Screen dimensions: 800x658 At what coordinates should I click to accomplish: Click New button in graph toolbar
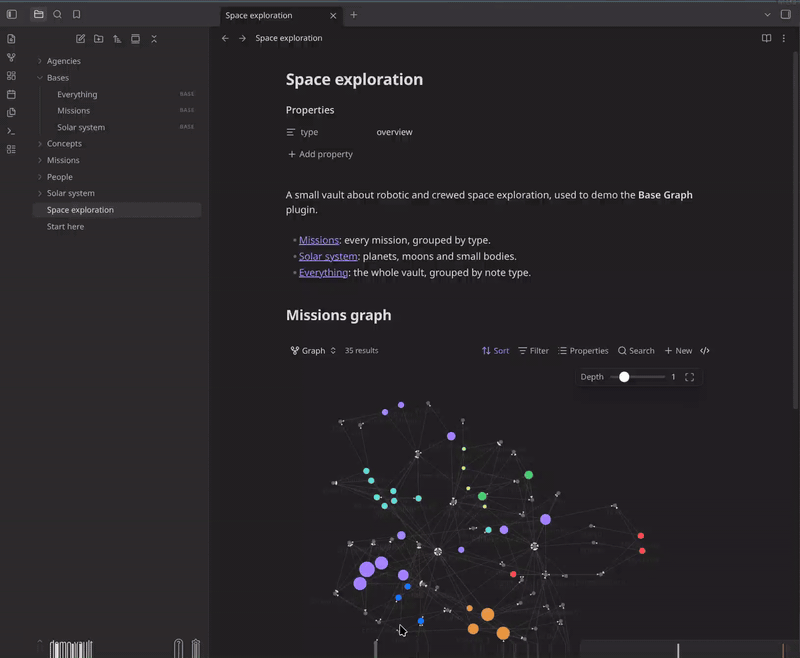point(678,350)
